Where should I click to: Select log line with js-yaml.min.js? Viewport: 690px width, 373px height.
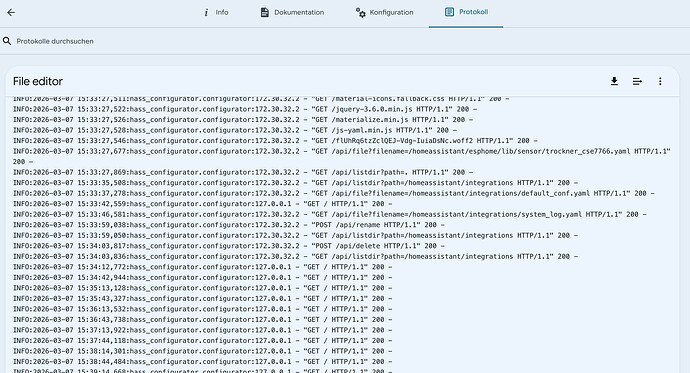(235, 130)
